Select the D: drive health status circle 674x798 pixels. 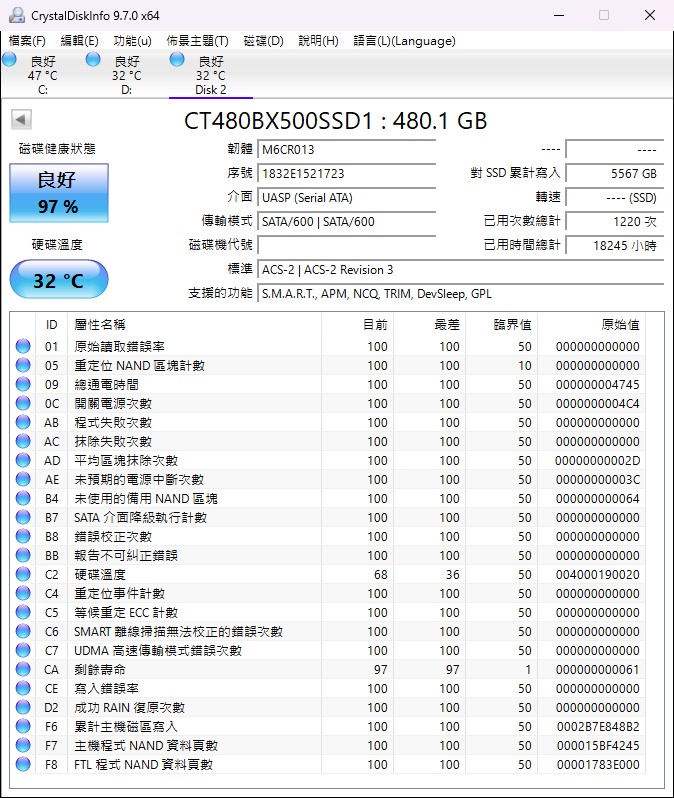(x=93, y=60)
